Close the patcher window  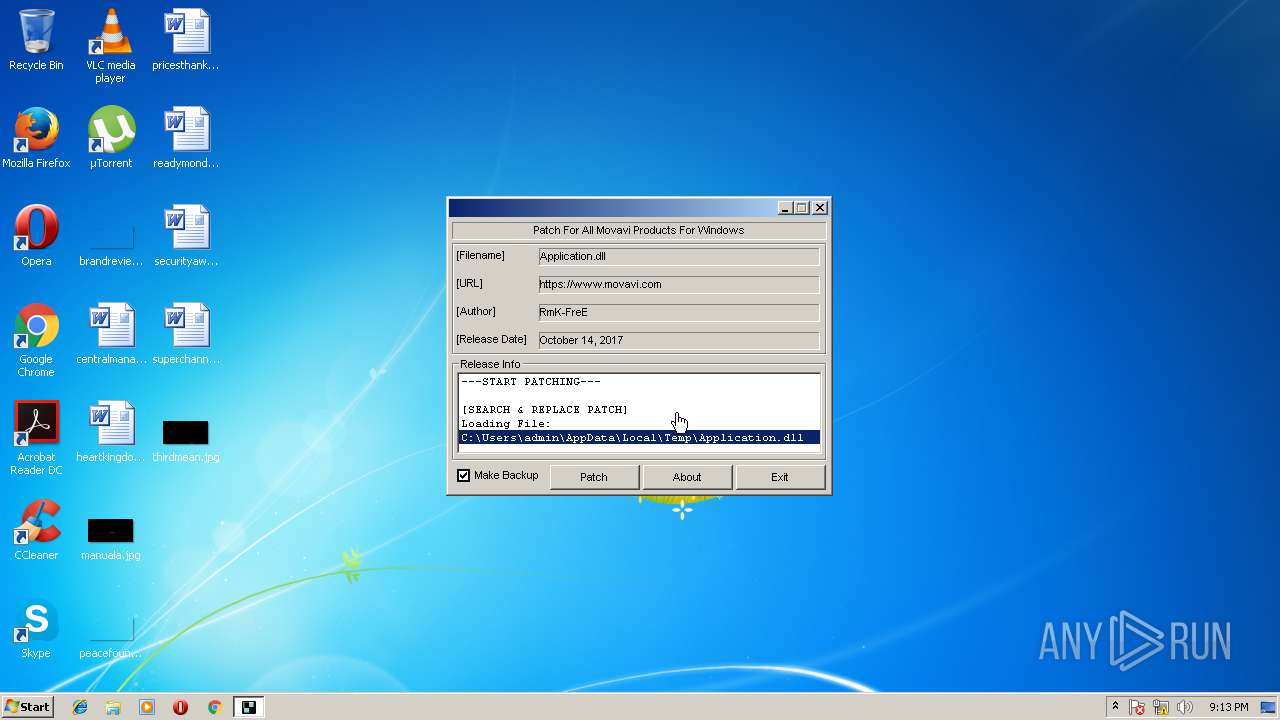click(820, 208)
